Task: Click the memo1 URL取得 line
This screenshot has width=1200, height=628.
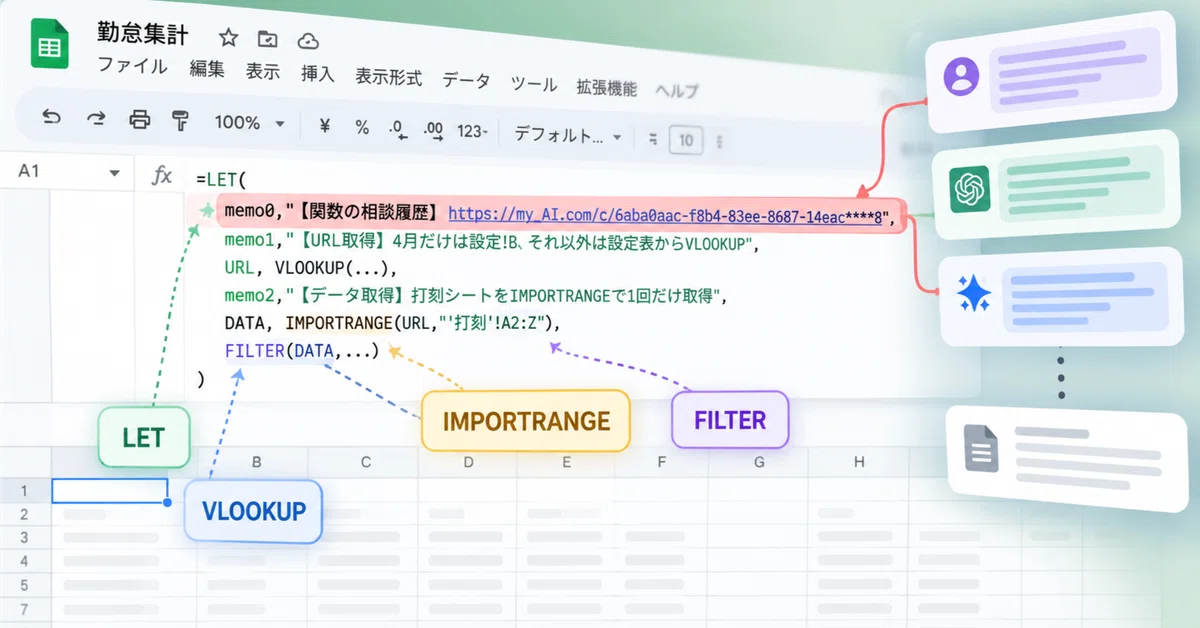Action: coord(492,241)
